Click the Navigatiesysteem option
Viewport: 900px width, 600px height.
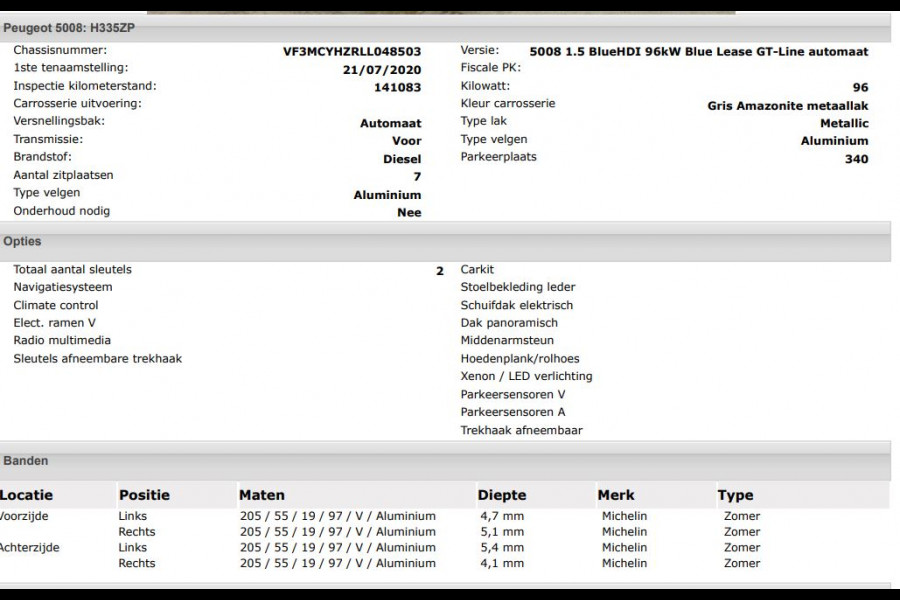click(x=63, y=287)
